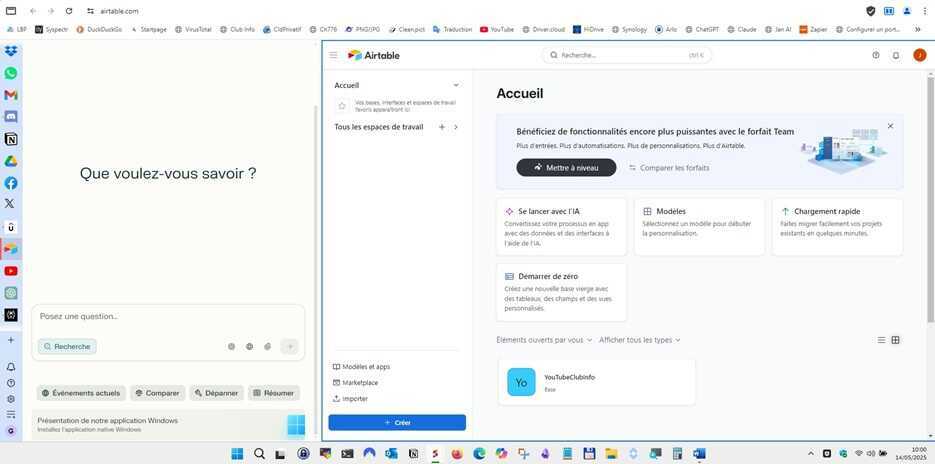Open Marketplace in Airtable sidebar
The height and width of the screenshot is (464, 935).
click(355, 383)
